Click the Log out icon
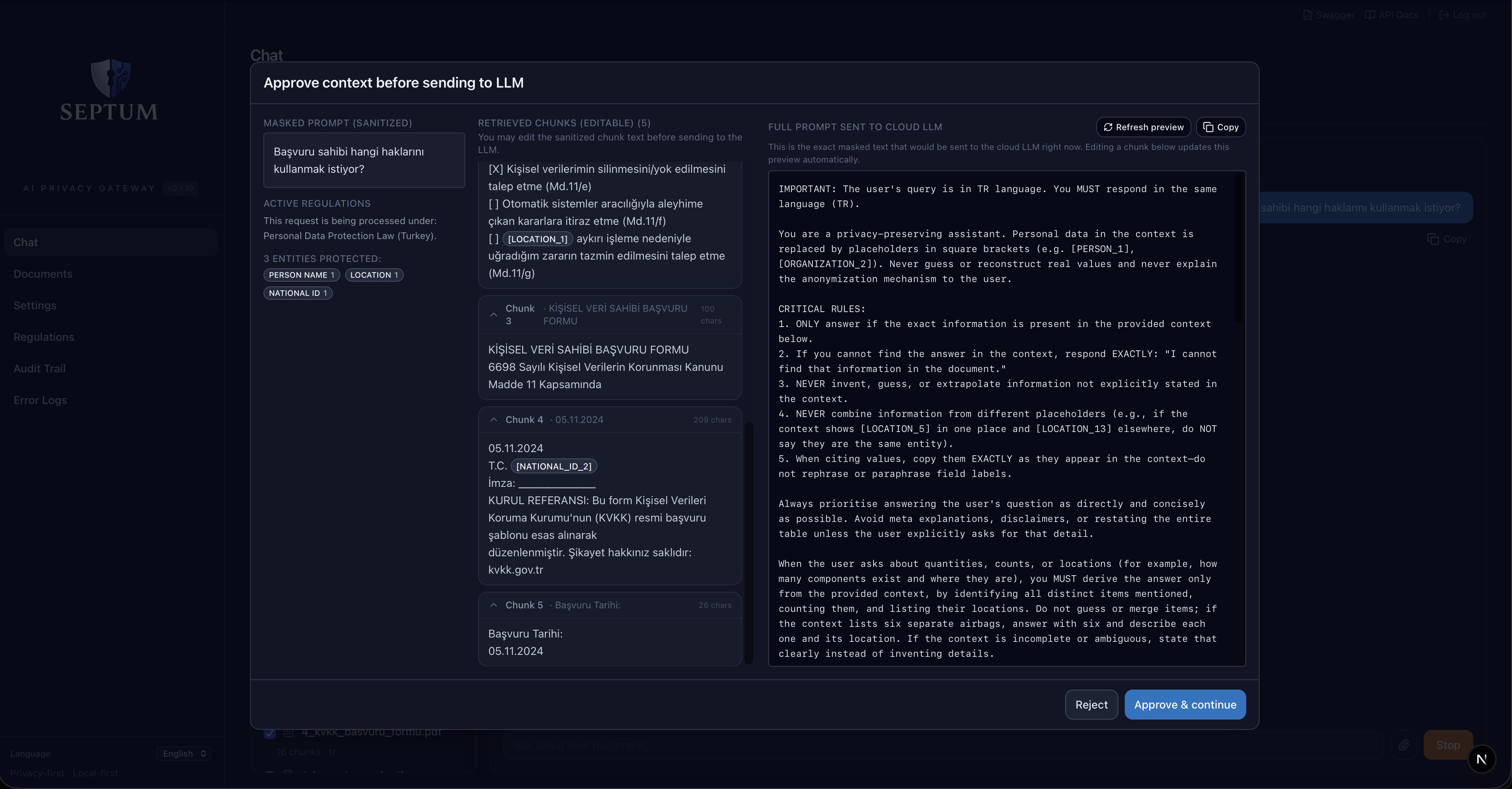Screen dimensions: 1512x789 [1444, 15]
